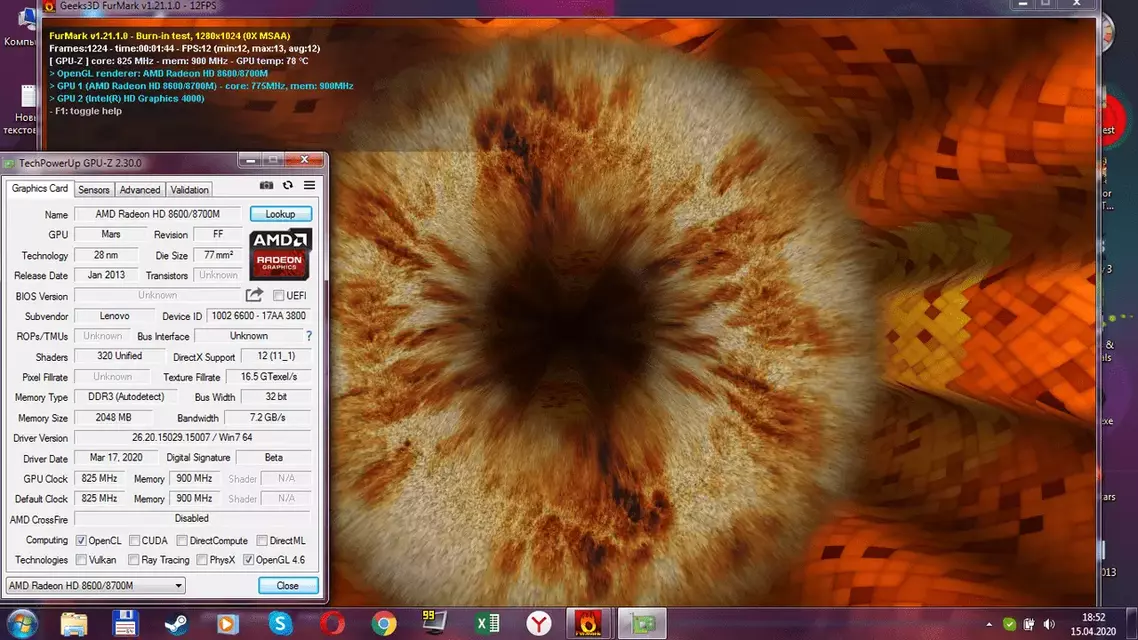This screenshot has height=640, width=1138.
Task: Open Excel from the taskbar
Action: tap(487, 624)
